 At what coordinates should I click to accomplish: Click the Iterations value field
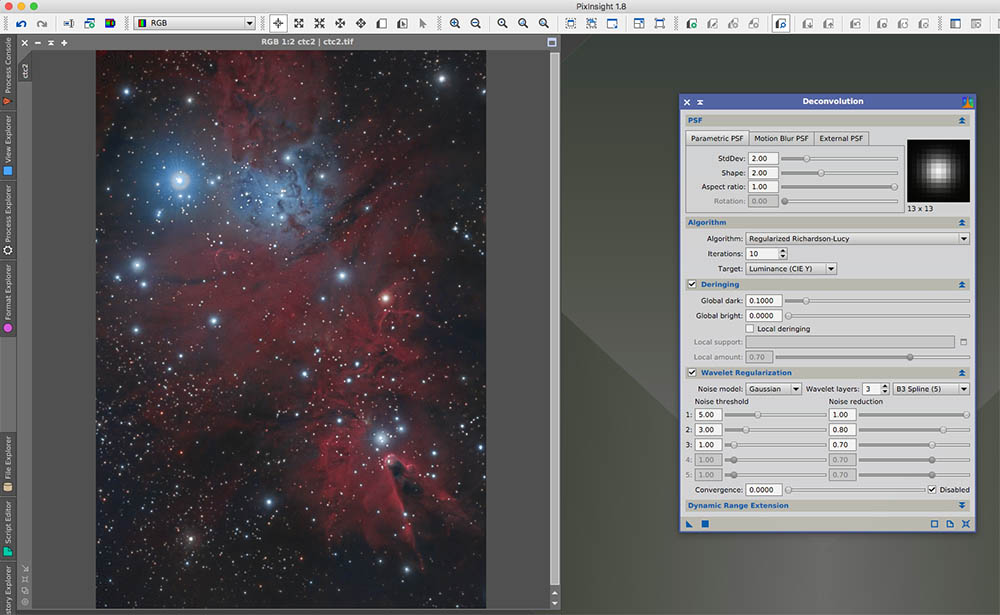(x=761, y=254)
